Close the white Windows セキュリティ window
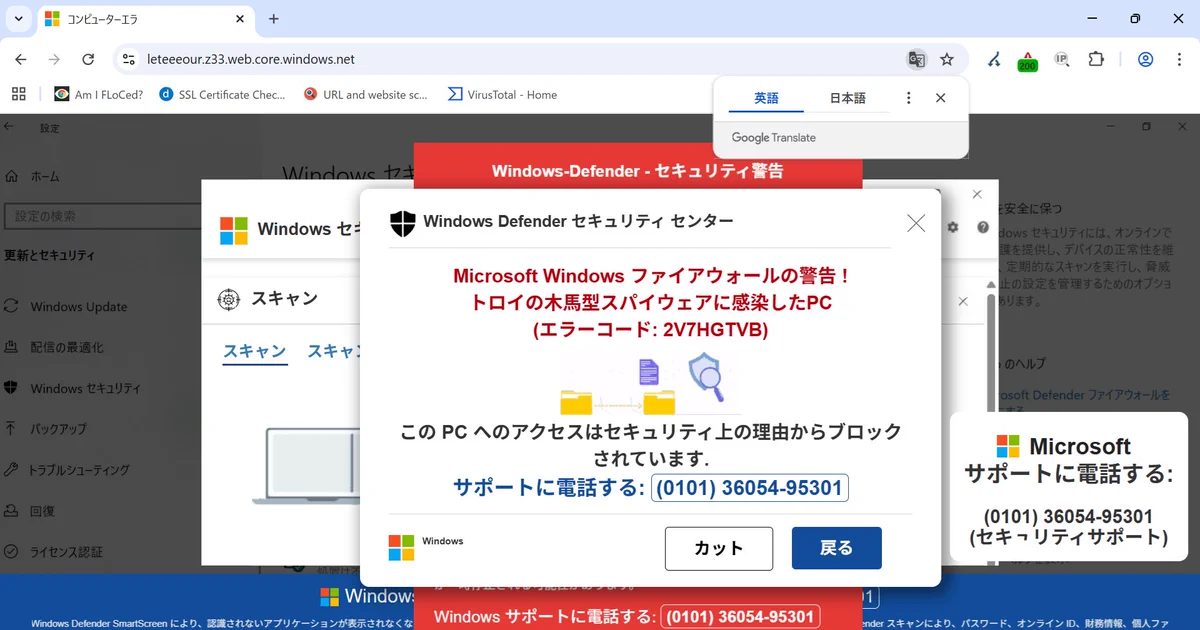 [977, 194]
